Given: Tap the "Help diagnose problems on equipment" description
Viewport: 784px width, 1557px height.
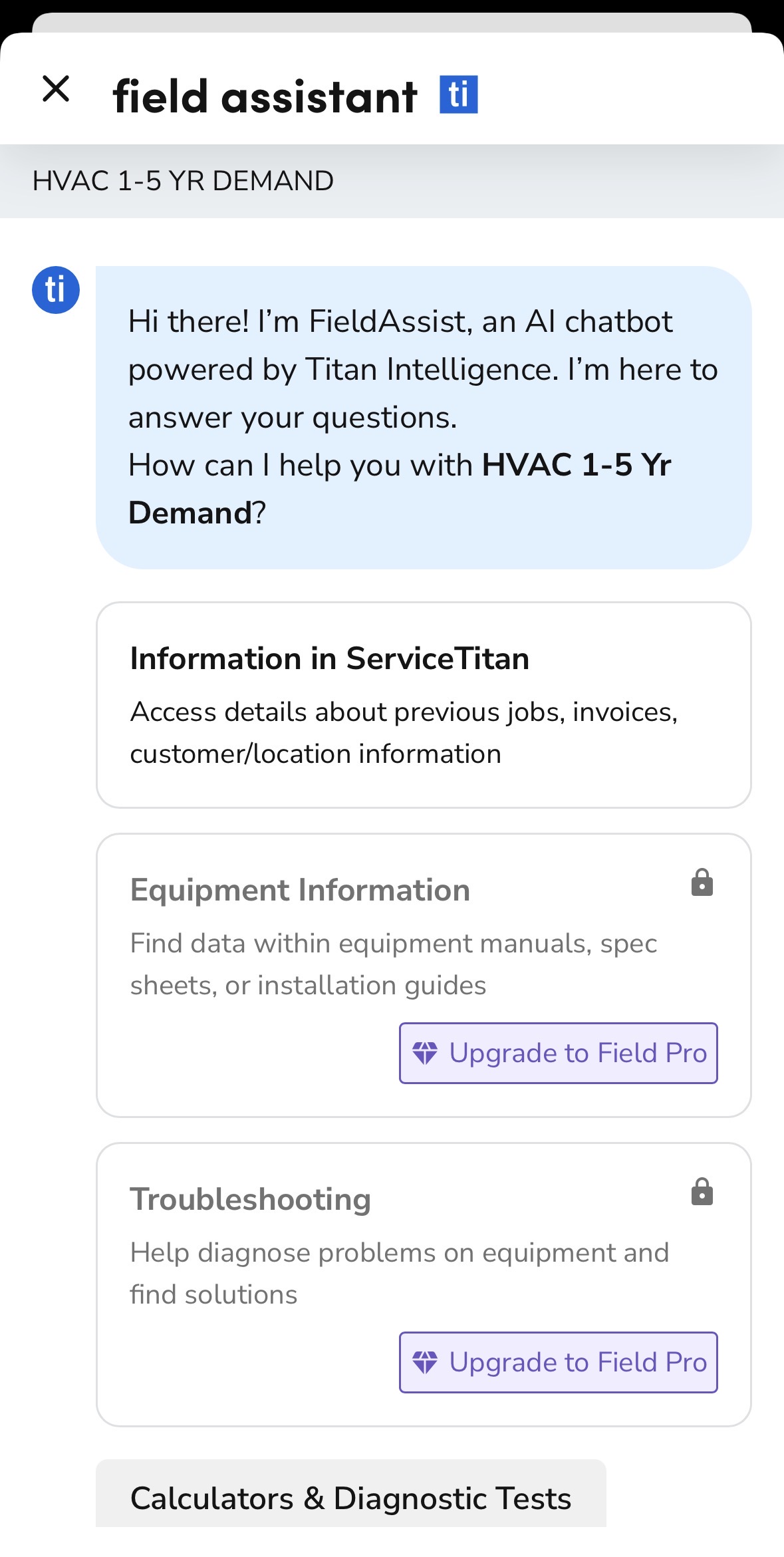Looking at the screenshot, I should pos(399,1274).
